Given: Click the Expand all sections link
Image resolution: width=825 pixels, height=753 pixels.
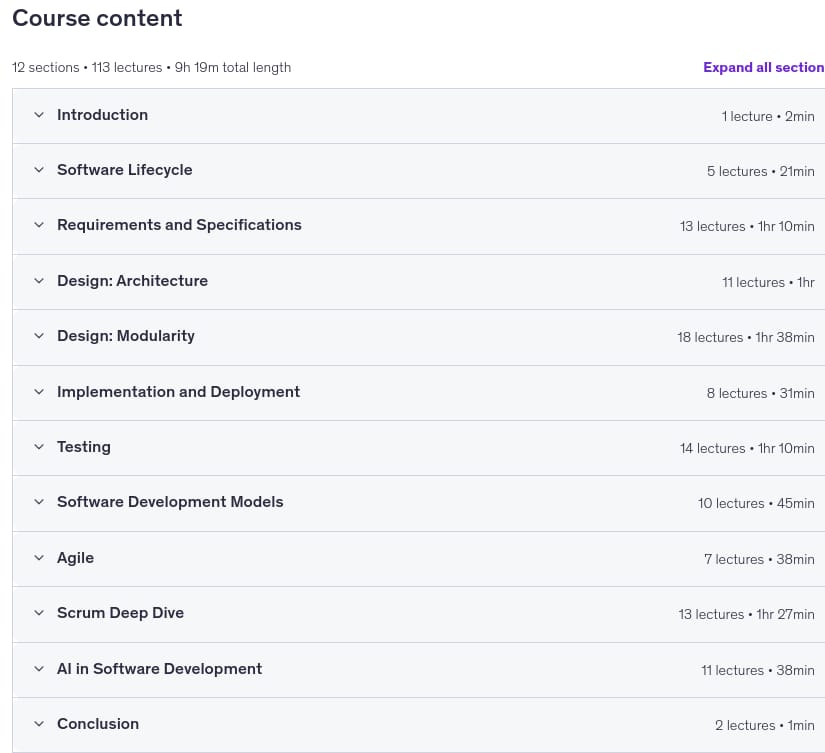Looking at the screenshot, I should click(x=764, y=67).
